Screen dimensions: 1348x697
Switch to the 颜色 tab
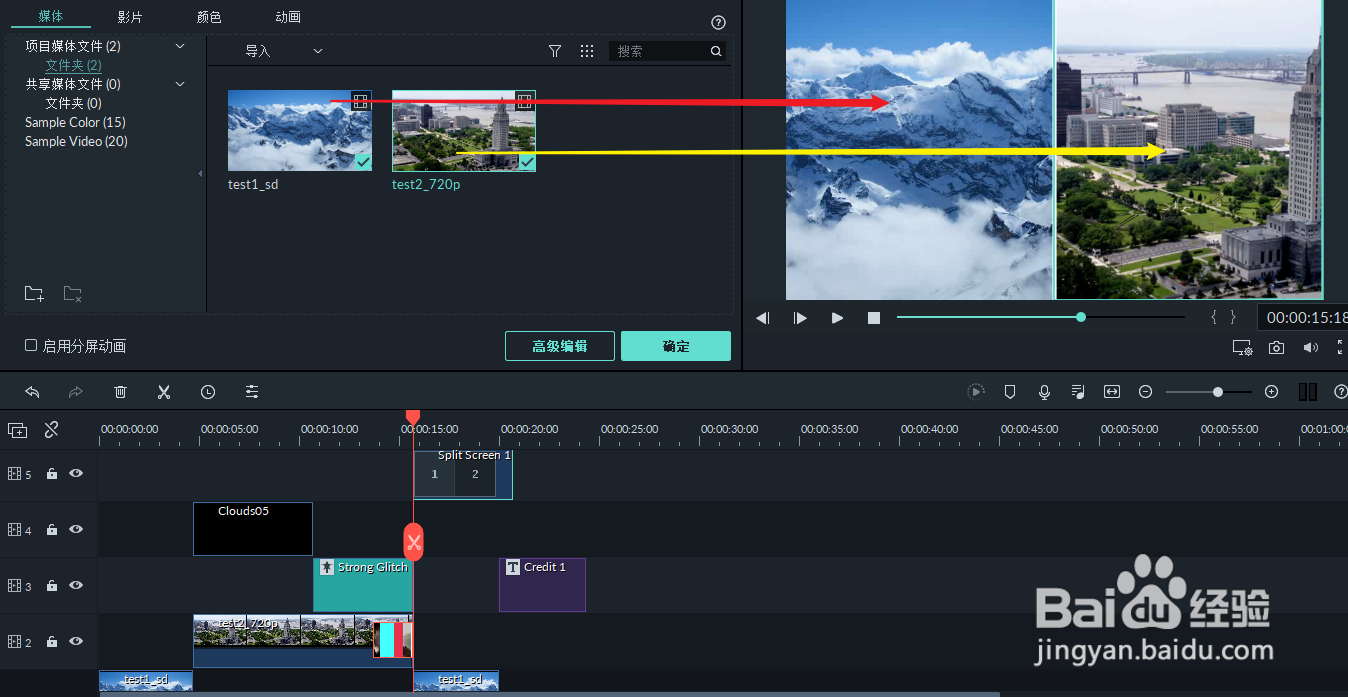pyautogui.click(x=208, y=16)
